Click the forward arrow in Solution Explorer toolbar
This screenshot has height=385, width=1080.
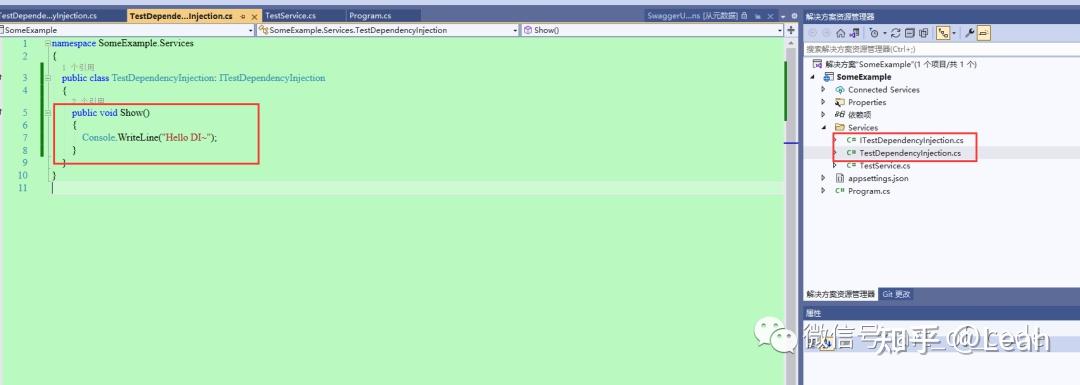pyautogui.click(x=826, y=33)
